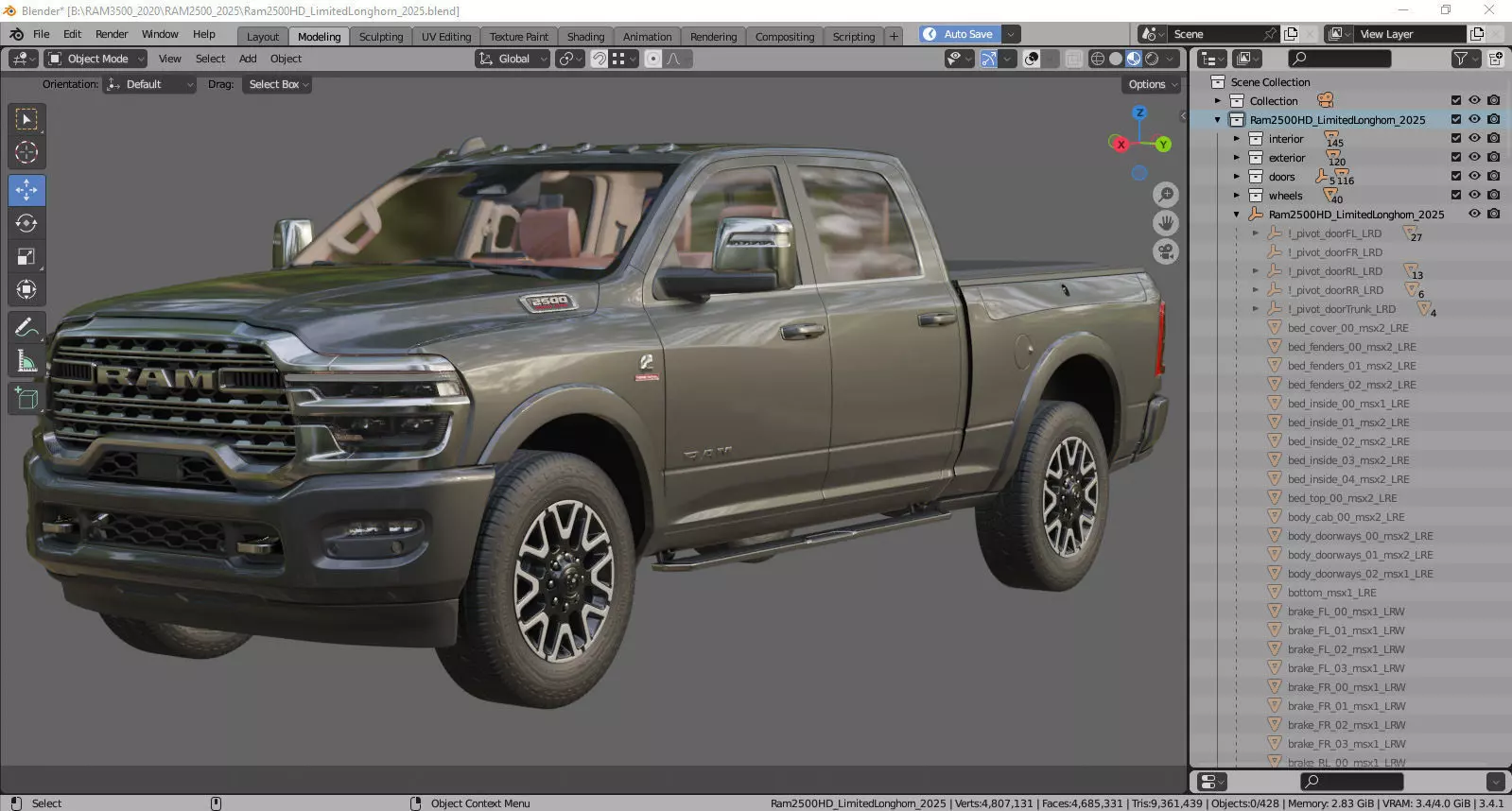Image resolution: width=1512 pixels, height=811 pixels.
Task: Open the Global transform orientation dropdown
Action: click(513, 59)
